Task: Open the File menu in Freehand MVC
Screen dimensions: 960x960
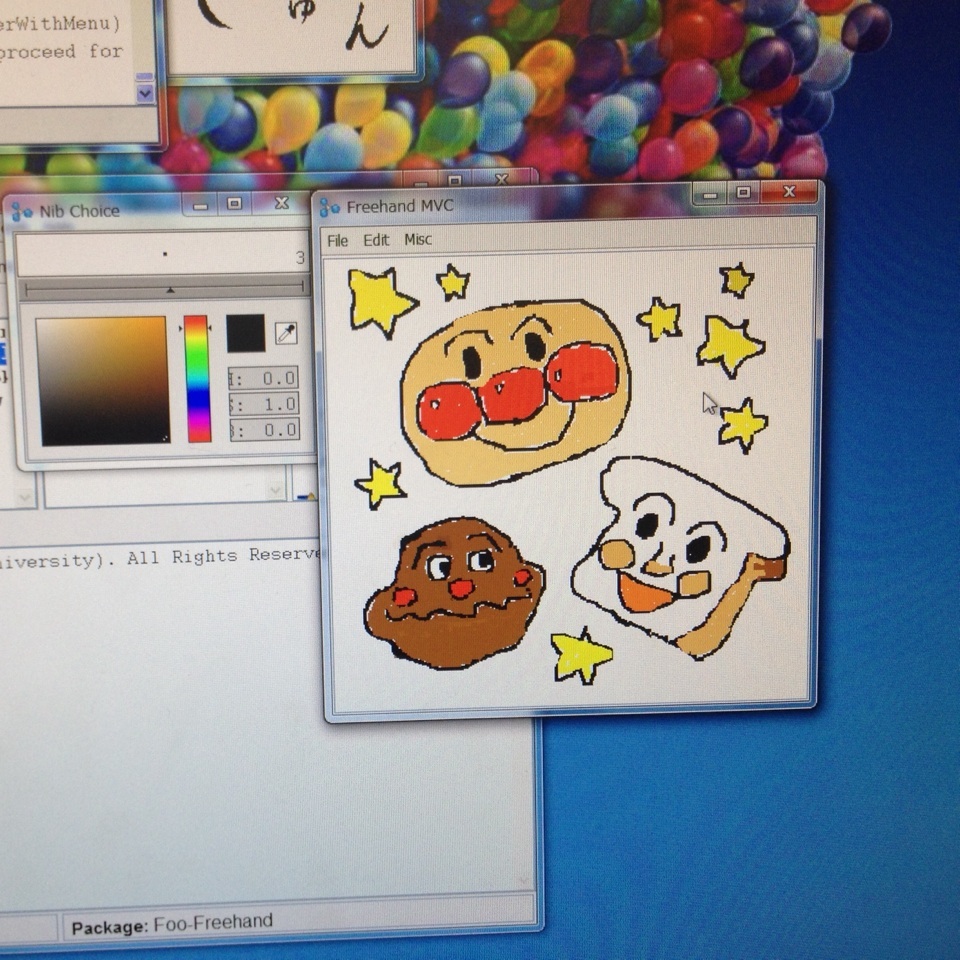Action: [x=337, y=241]
